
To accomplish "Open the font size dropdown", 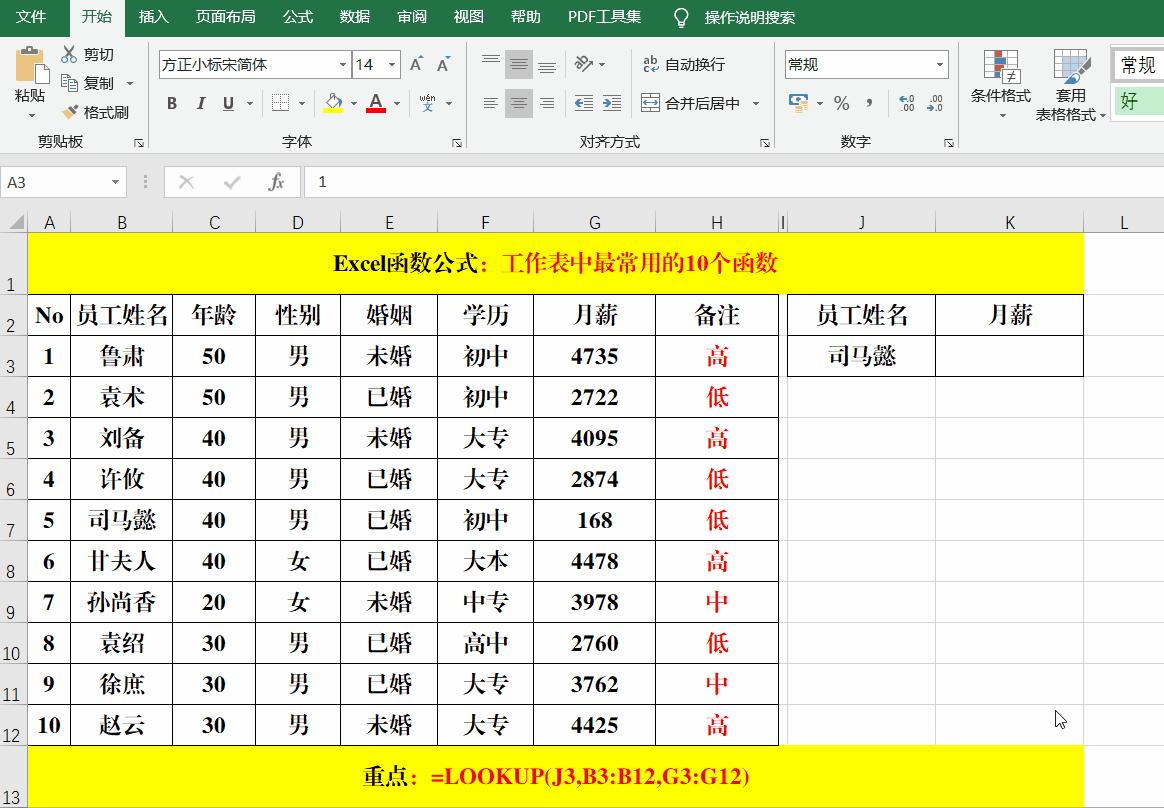I will click(x=390, y=64).
